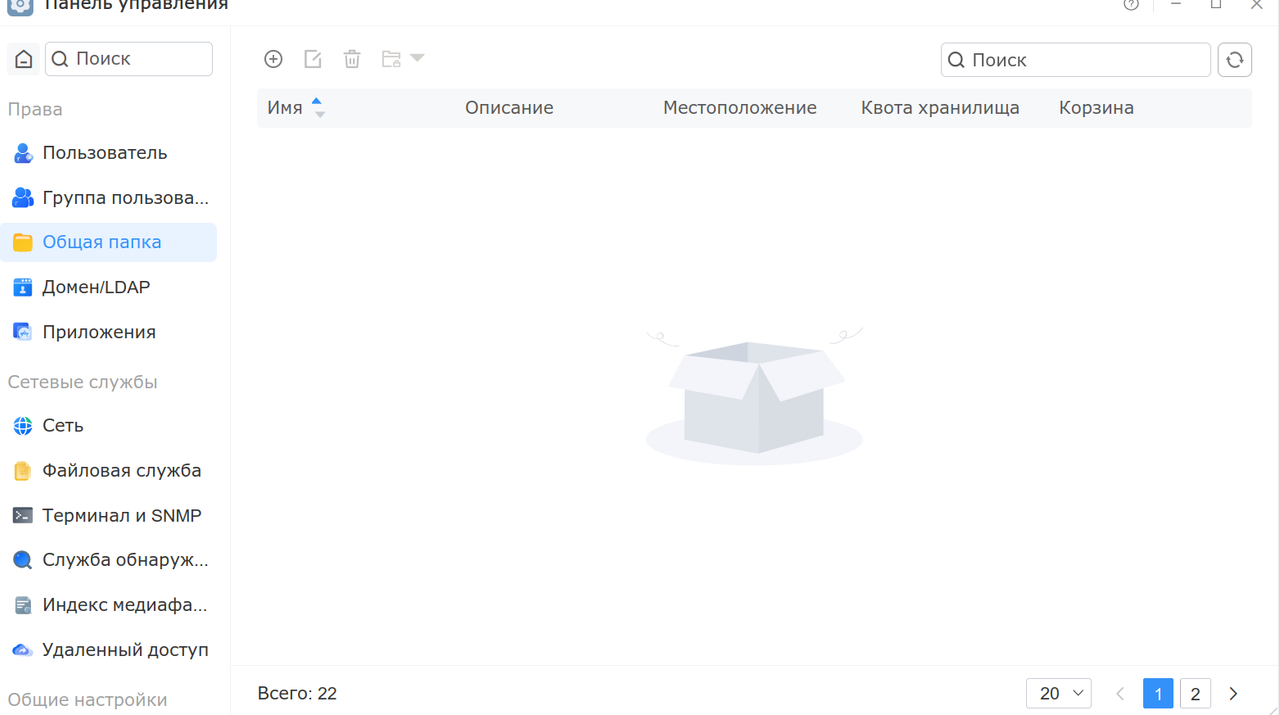Click the refresh icon button

click(x=1235, y=60)
